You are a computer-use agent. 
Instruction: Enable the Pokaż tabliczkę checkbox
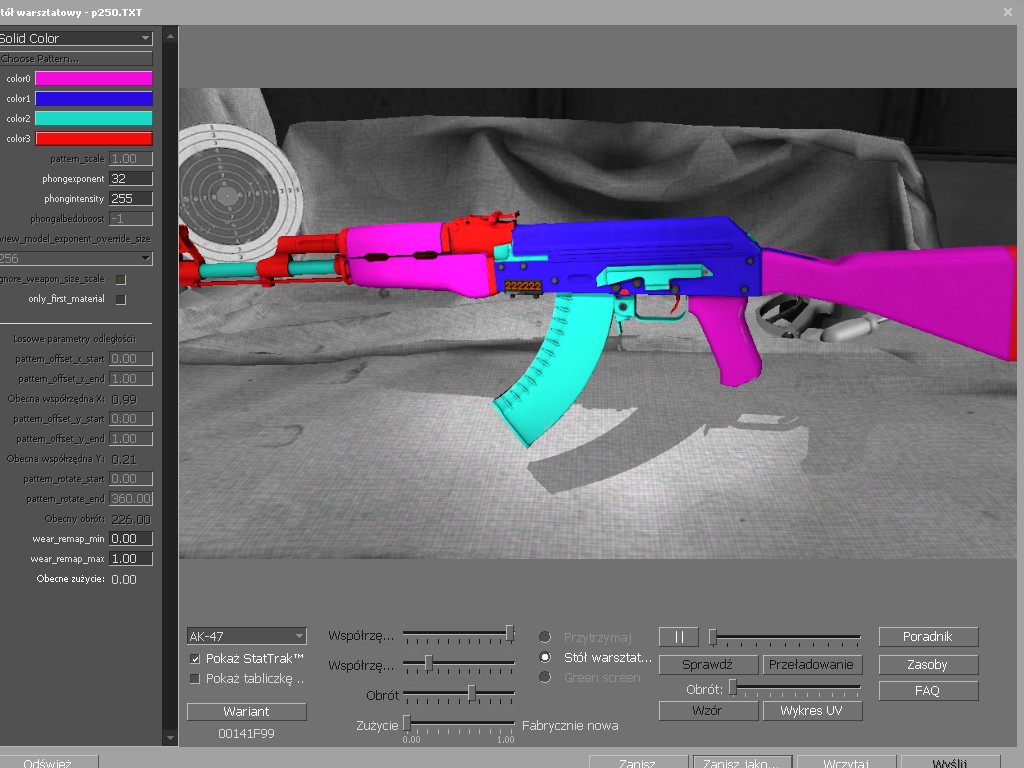point(195,679)
